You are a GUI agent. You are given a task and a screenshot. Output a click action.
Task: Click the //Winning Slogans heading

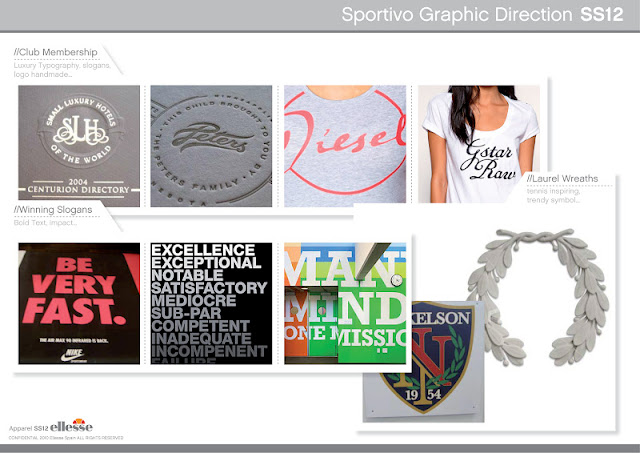point(53,210)
